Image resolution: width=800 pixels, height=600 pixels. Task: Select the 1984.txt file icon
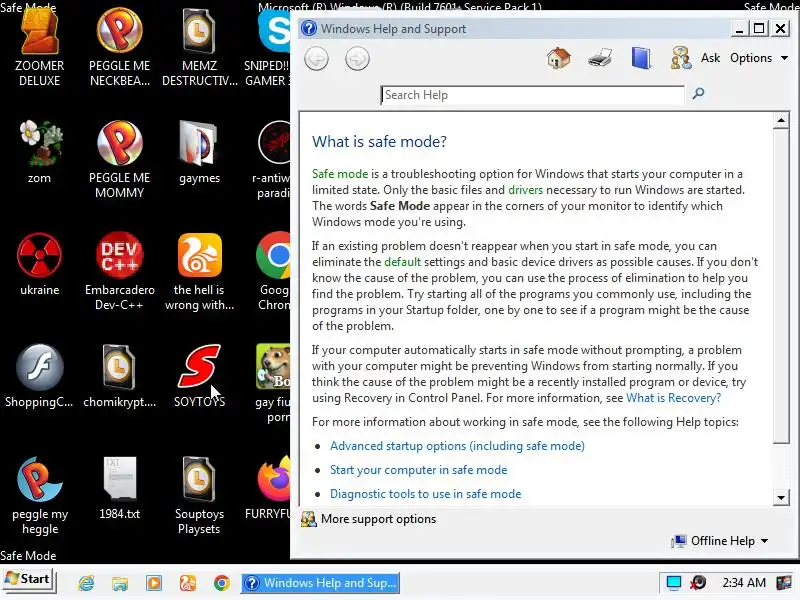[x=119, y=488]
